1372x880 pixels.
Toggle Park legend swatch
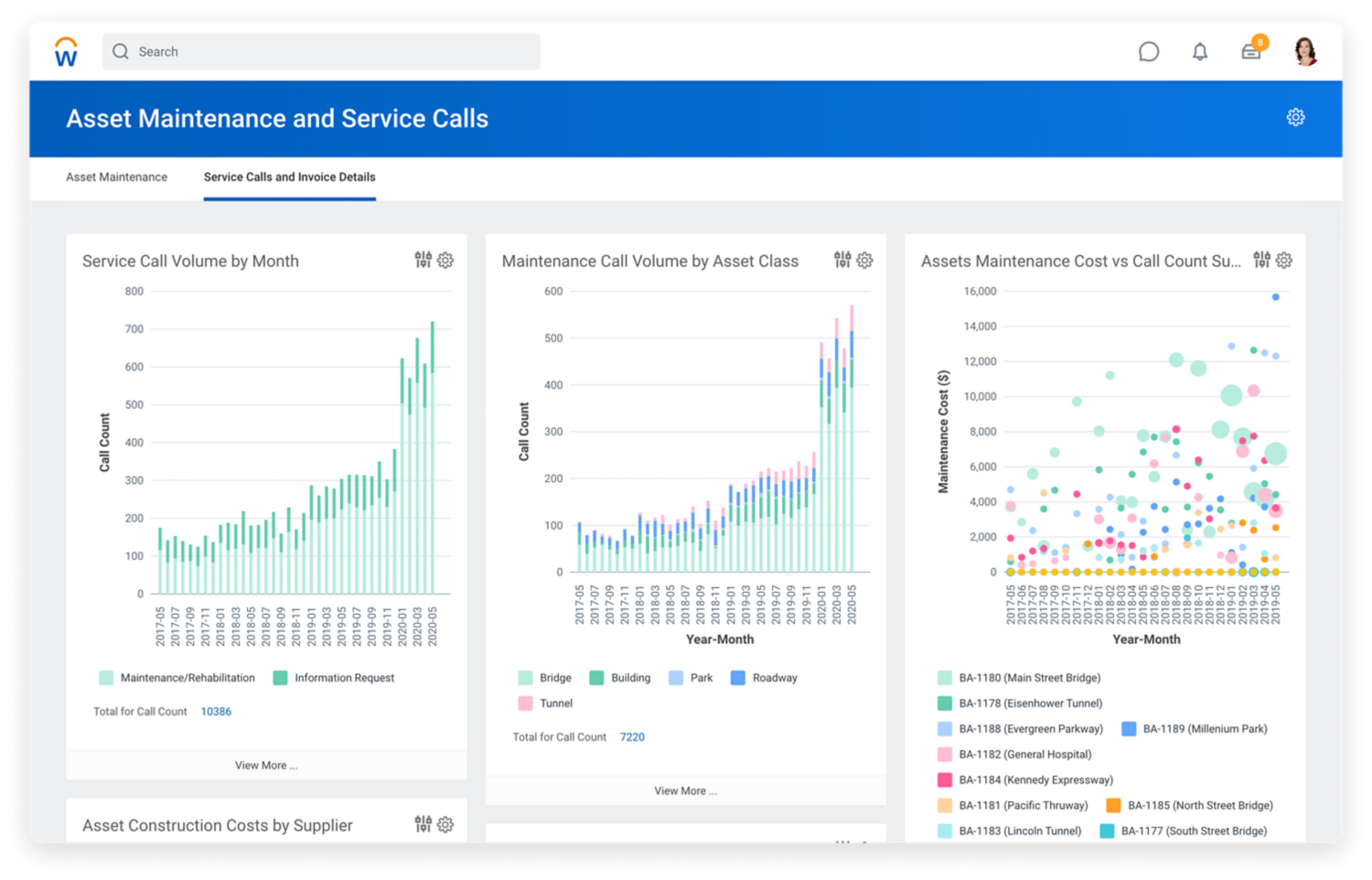point(676,678)
